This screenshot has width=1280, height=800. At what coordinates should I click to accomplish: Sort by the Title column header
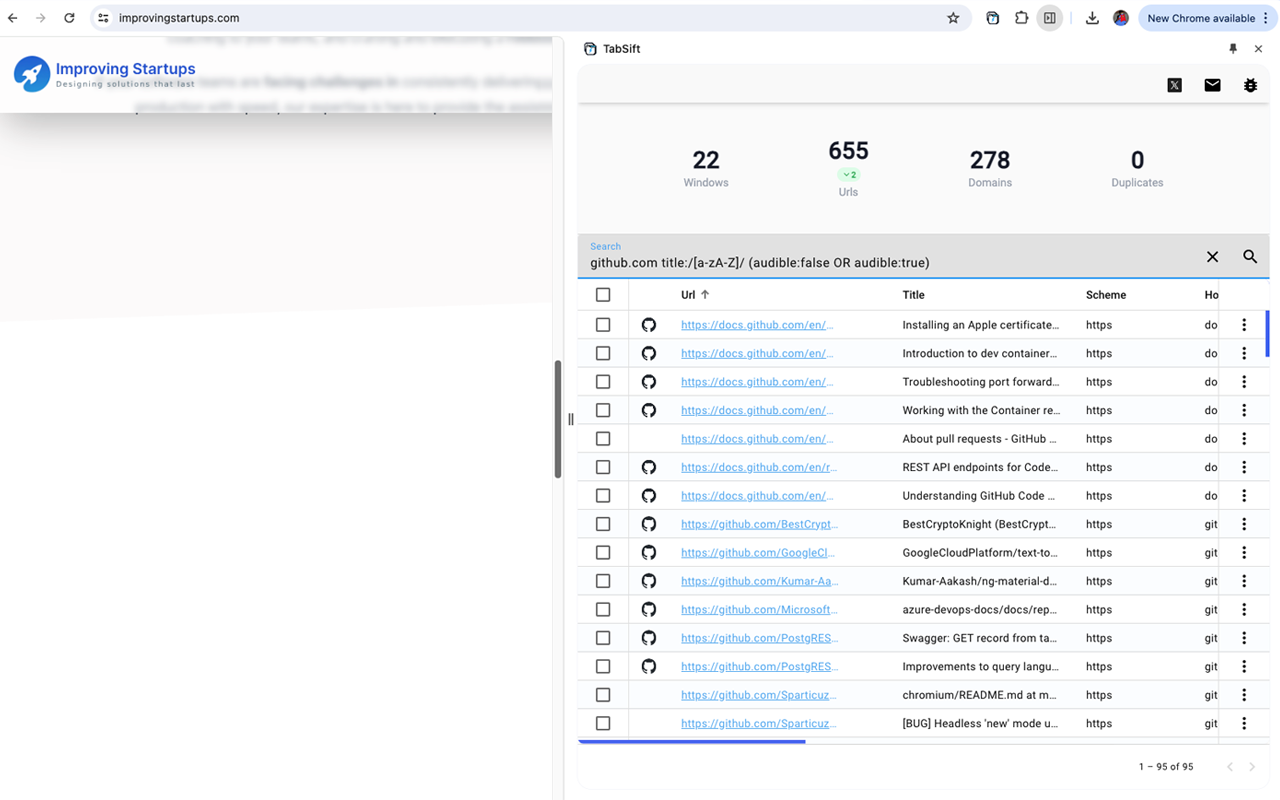[x=913, y=295]
